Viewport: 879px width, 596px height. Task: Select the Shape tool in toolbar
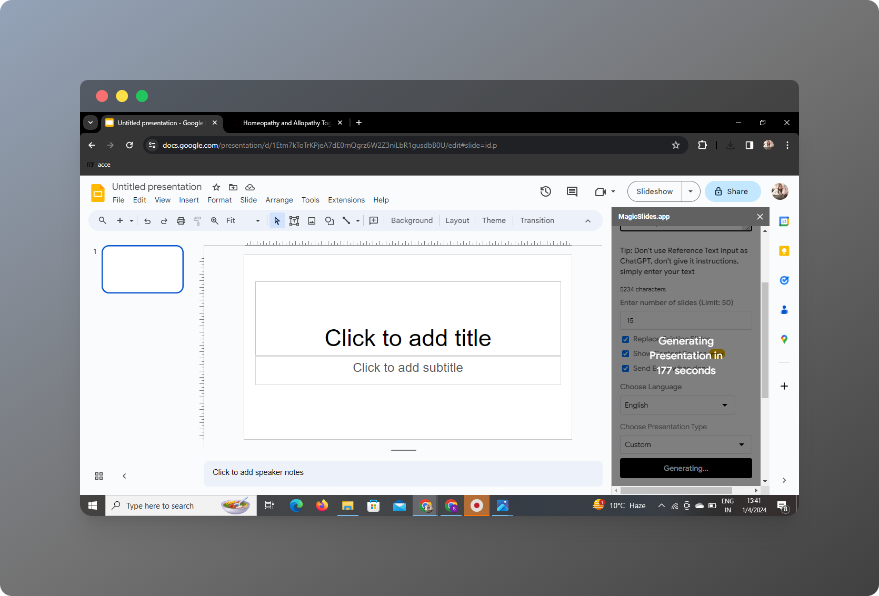pyautogui.click(x=329, y=220)
